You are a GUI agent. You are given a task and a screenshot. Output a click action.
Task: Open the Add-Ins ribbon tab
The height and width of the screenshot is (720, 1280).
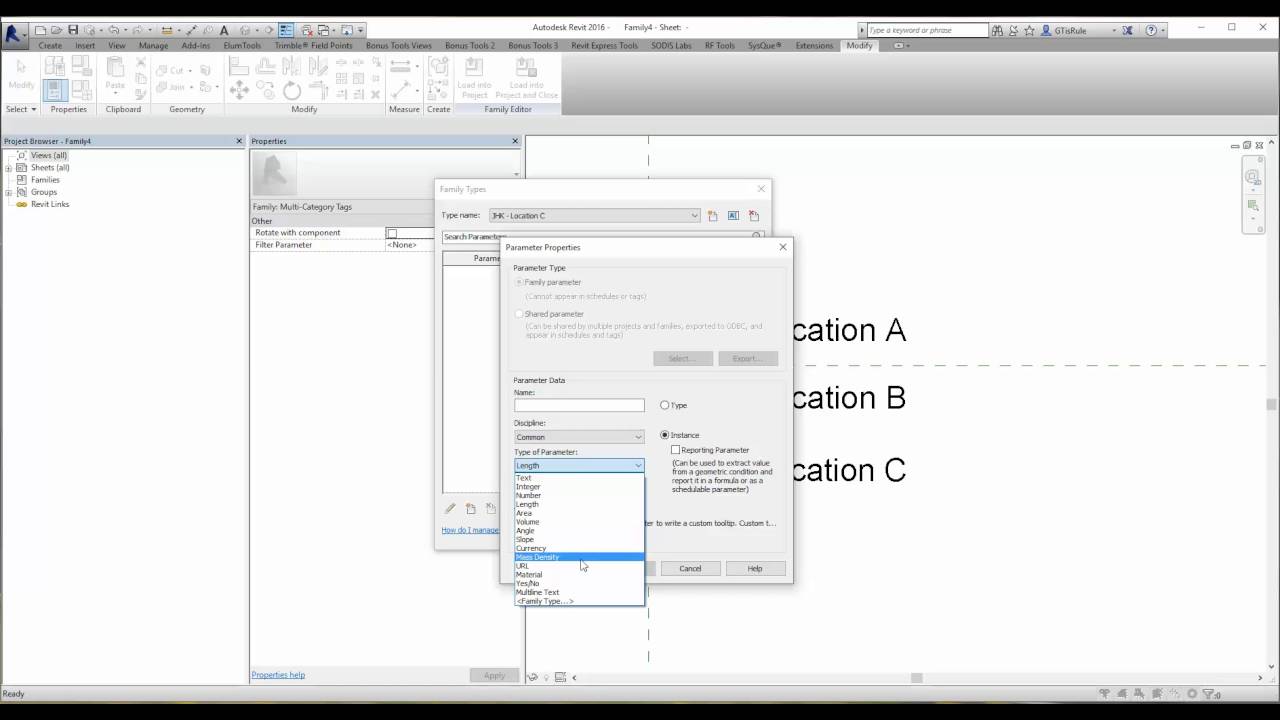tap(196, 45)
